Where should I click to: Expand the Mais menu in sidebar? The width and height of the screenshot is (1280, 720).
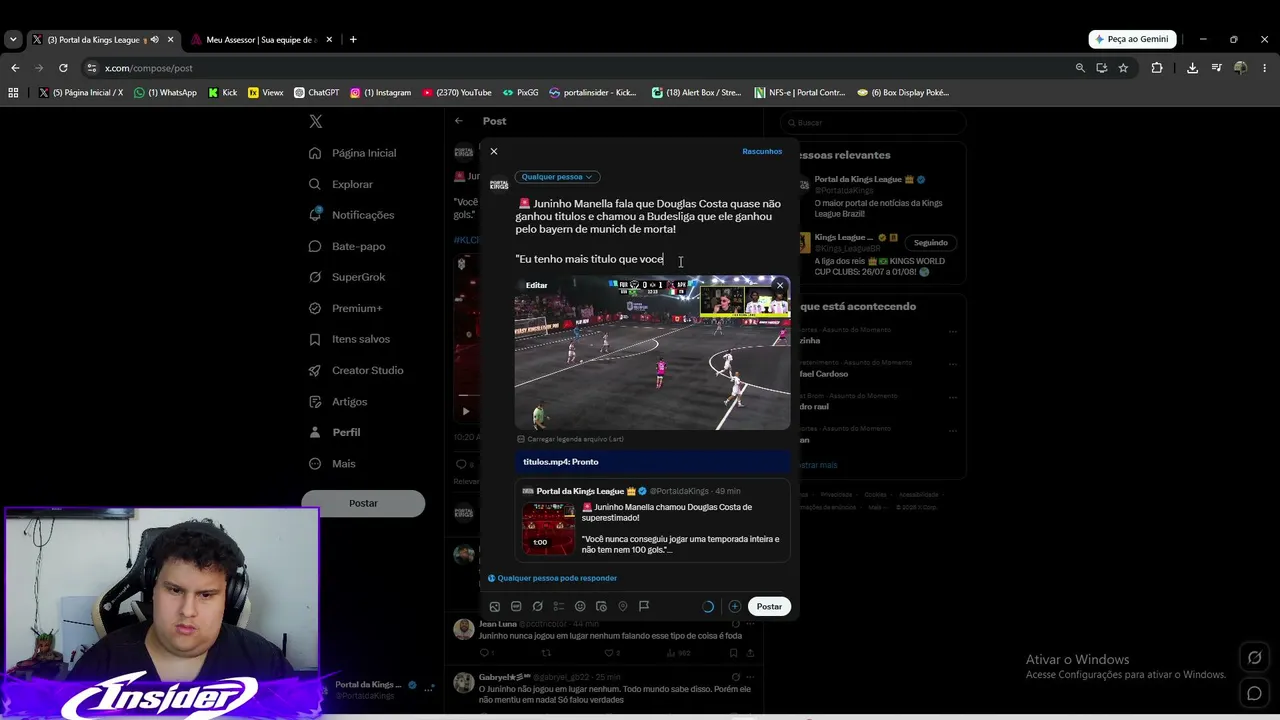click(332, 464)
